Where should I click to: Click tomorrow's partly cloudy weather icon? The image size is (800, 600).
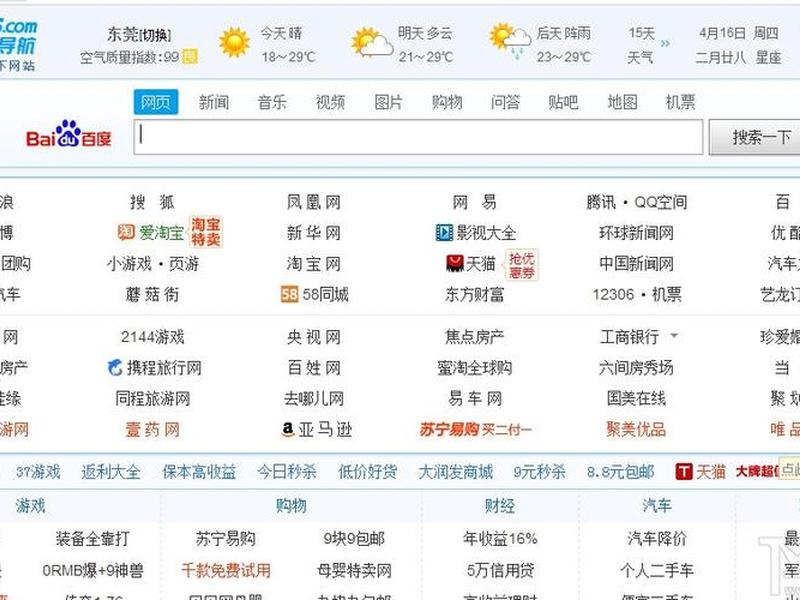coord(372,42)
